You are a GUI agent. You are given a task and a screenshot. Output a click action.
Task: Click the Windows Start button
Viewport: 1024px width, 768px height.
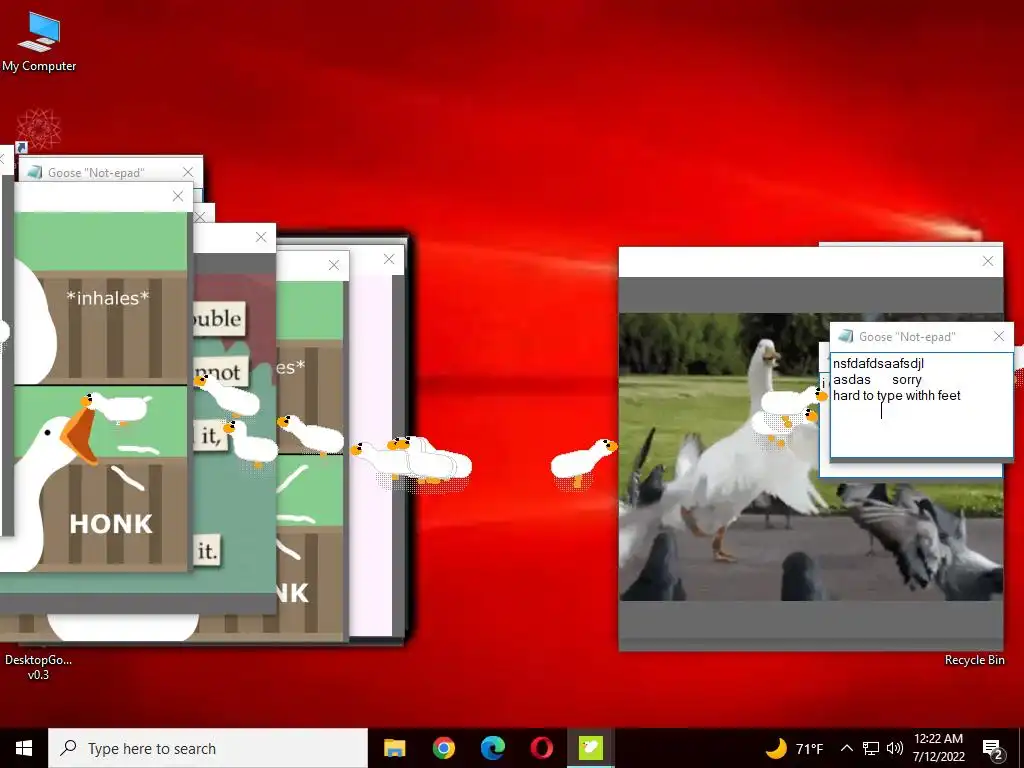tap(24, 748)
